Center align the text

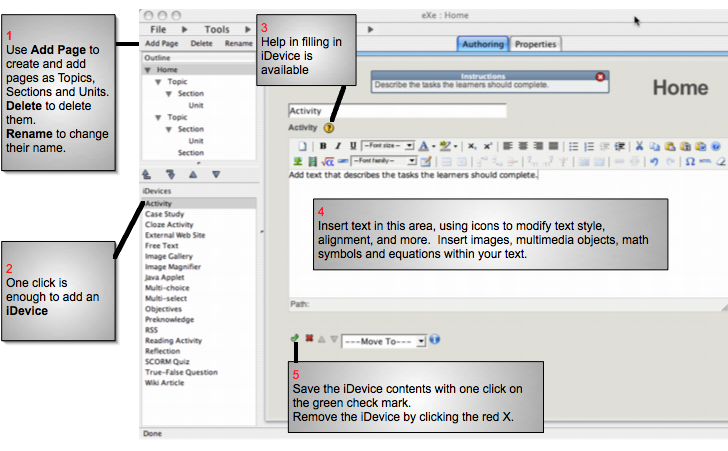click(x=523, y=146)
